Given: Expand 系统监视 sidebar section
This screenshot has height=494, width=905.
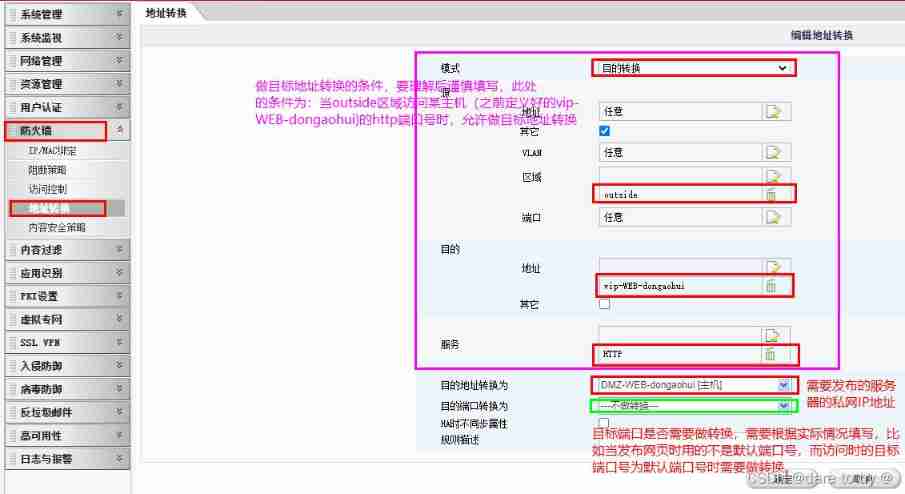Looking at the screenshot, I should coord(66,38).
